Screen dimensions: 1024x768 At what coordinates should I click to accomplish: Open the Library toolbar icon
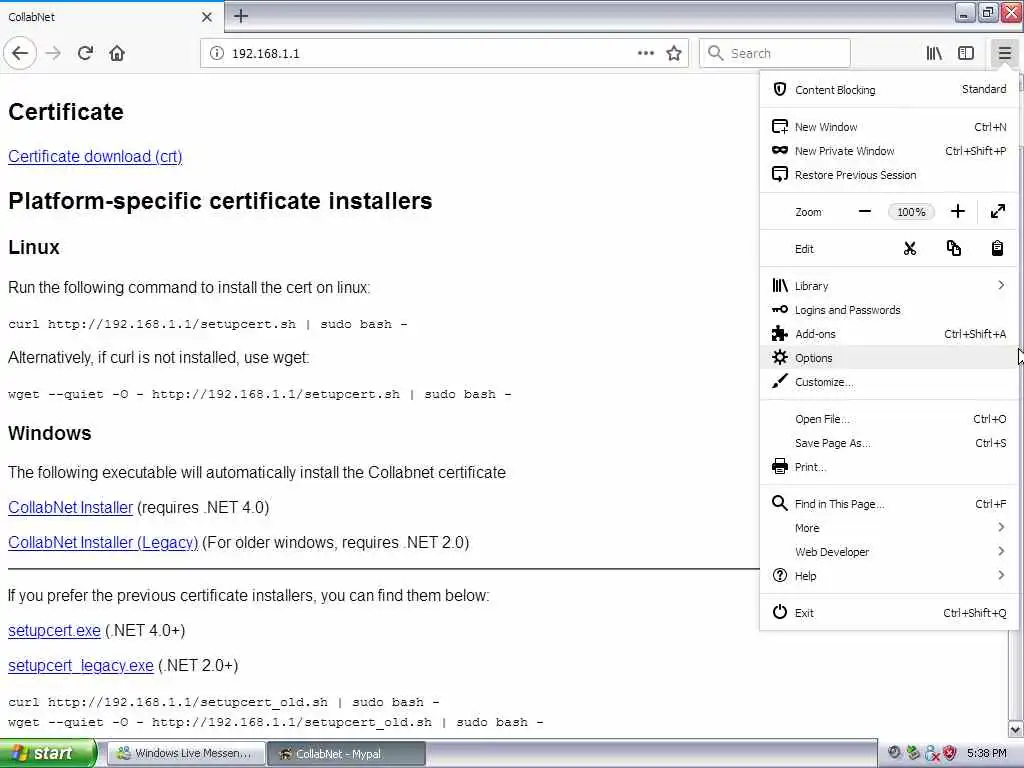pos(934,53)
